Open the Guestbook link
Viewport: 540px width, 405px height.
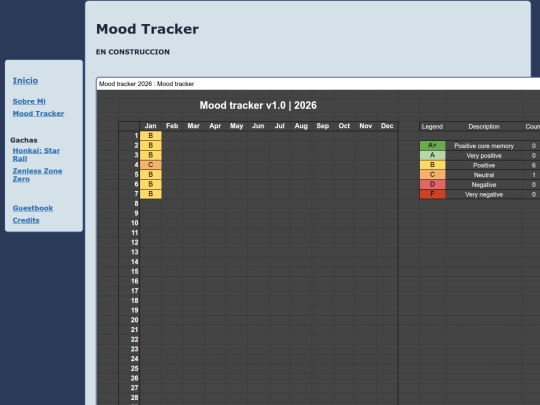pyautogui.click(x=33, y=208)
